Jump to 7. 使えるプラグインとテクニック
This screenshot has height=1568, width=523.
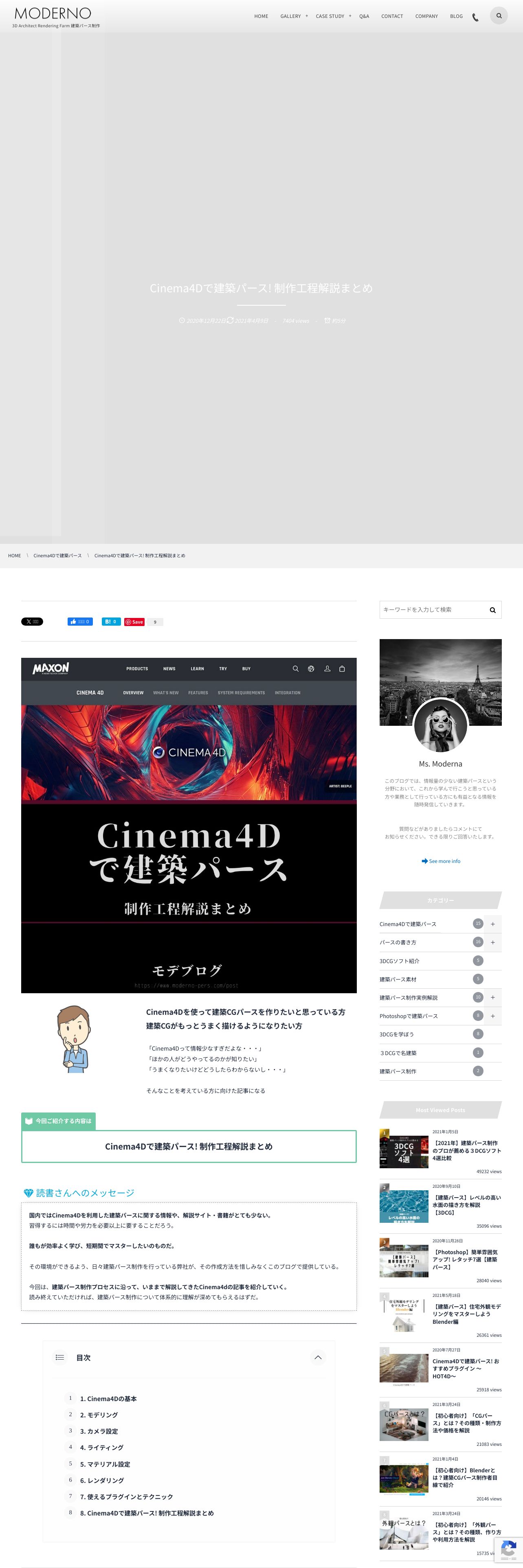[x=127, y=1497]
